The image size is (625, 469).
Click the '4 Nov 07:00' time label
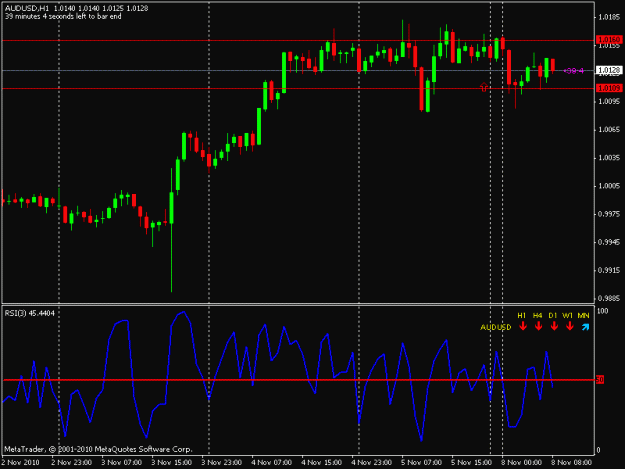pos(272,462)
